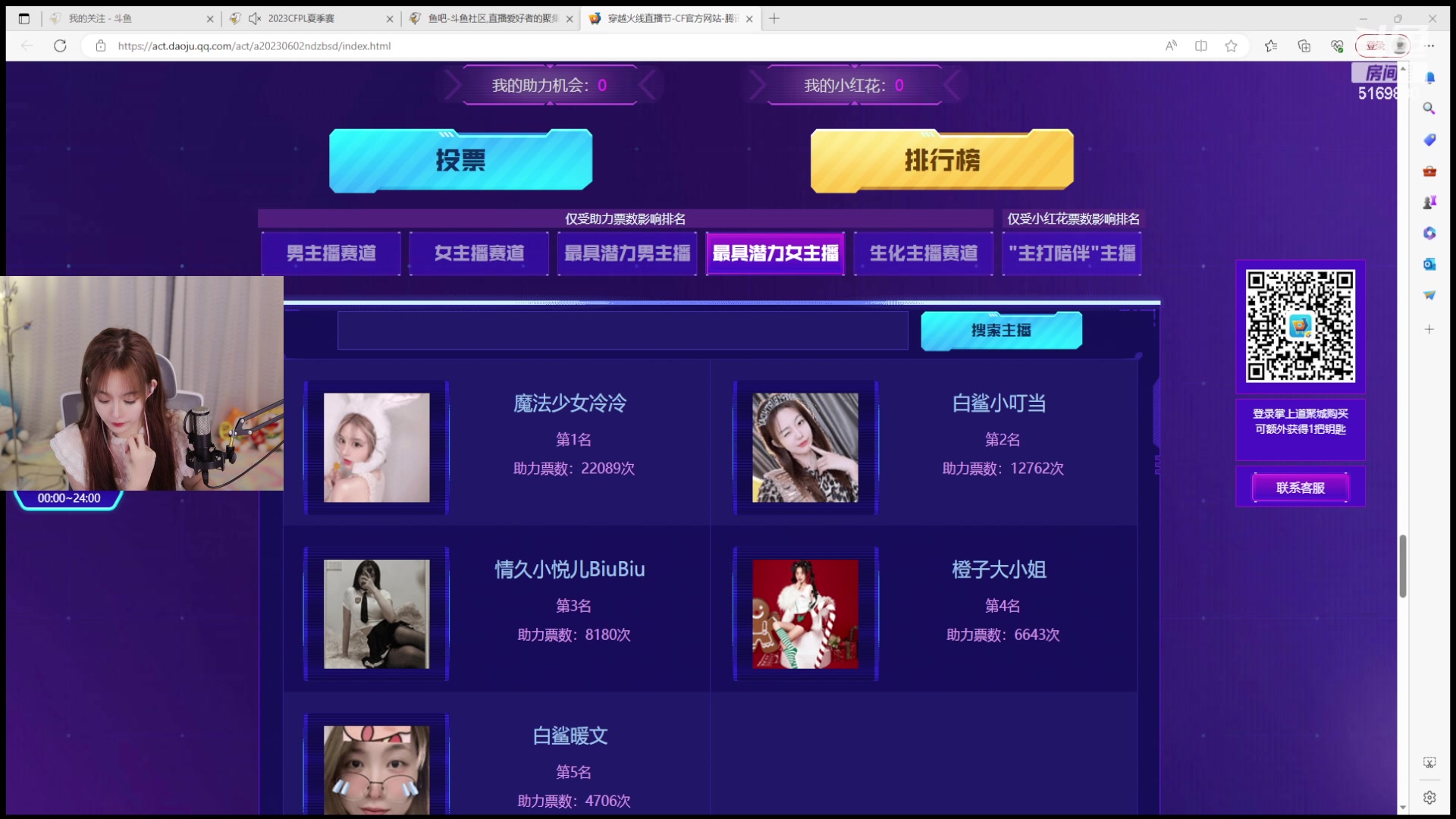
Task: Open sidebar Search magnifier icon
Action: point(1429,108)
